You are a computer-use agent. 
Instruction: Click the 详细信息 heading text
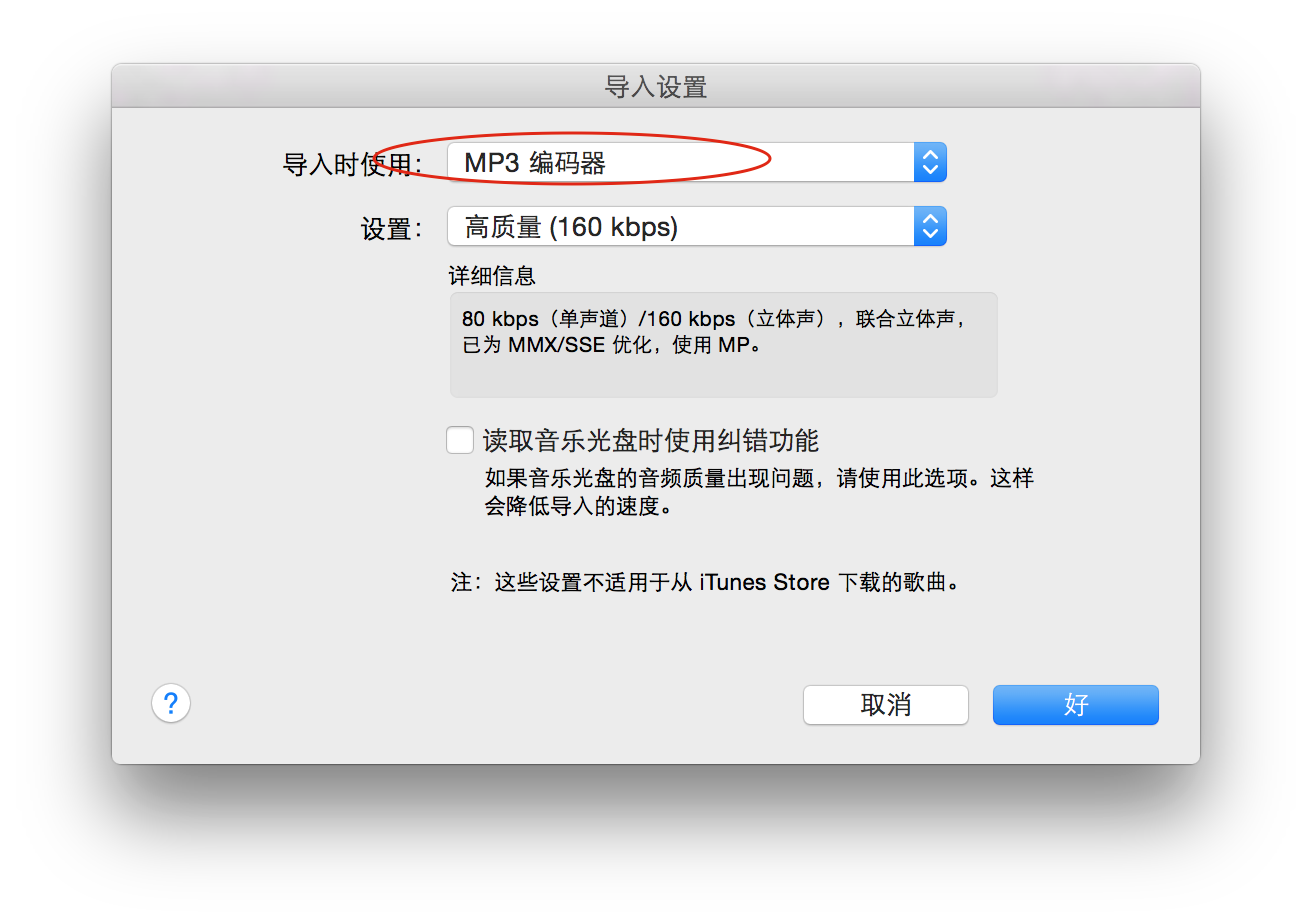pos(492,277)
